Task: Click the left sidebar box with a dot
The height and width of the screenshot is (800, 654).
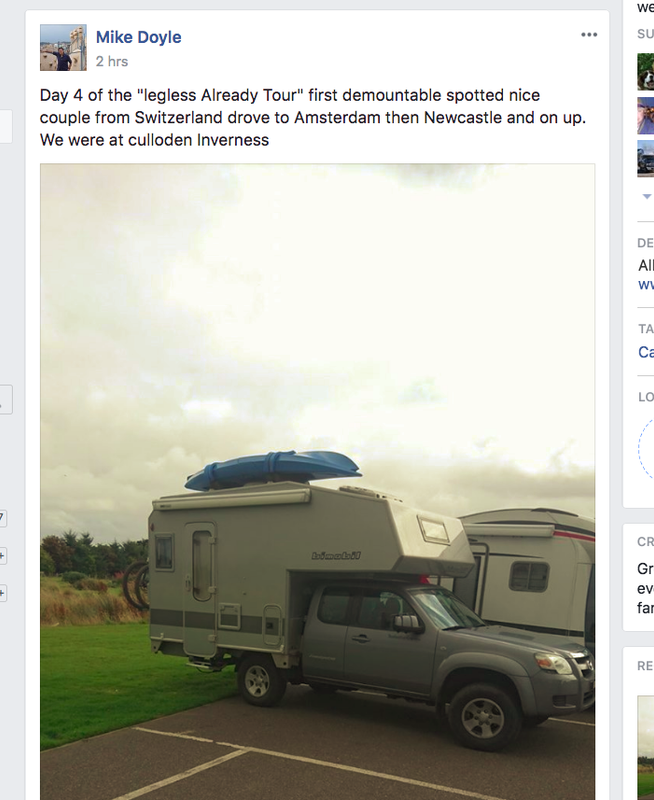Action: (6, 399)
